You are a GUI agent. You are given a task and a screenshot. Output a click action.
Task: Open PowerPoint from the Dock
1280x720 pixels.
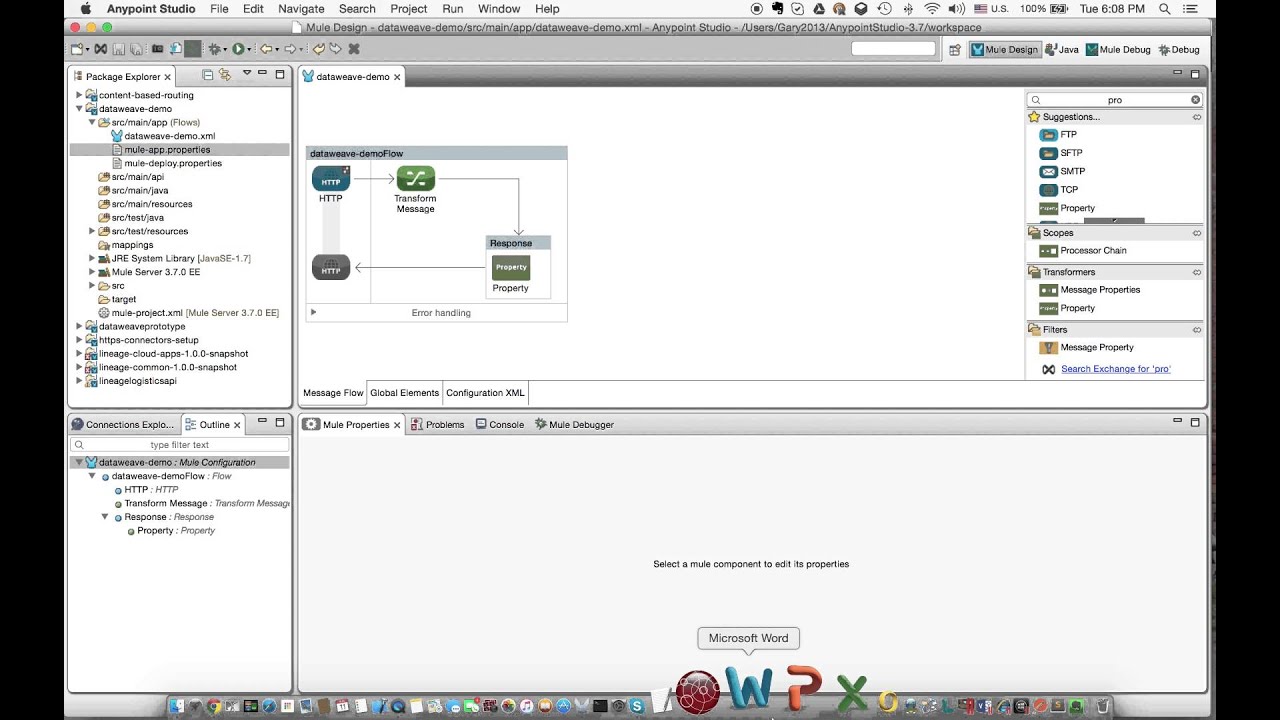804,689
